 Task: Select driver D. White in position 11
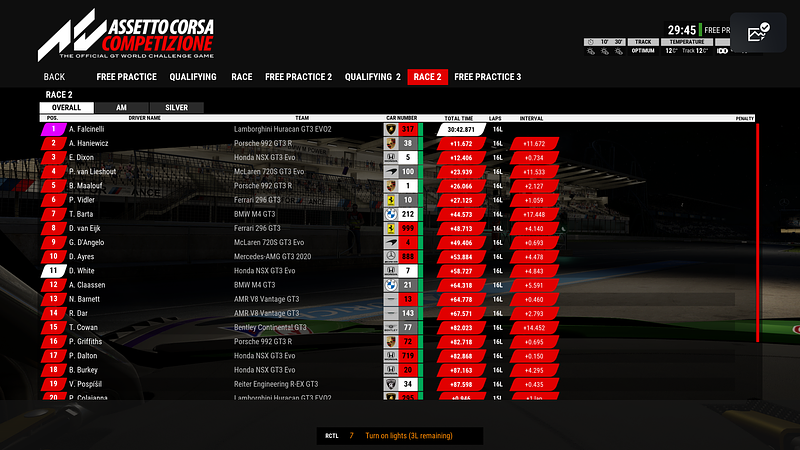[81, 271]
